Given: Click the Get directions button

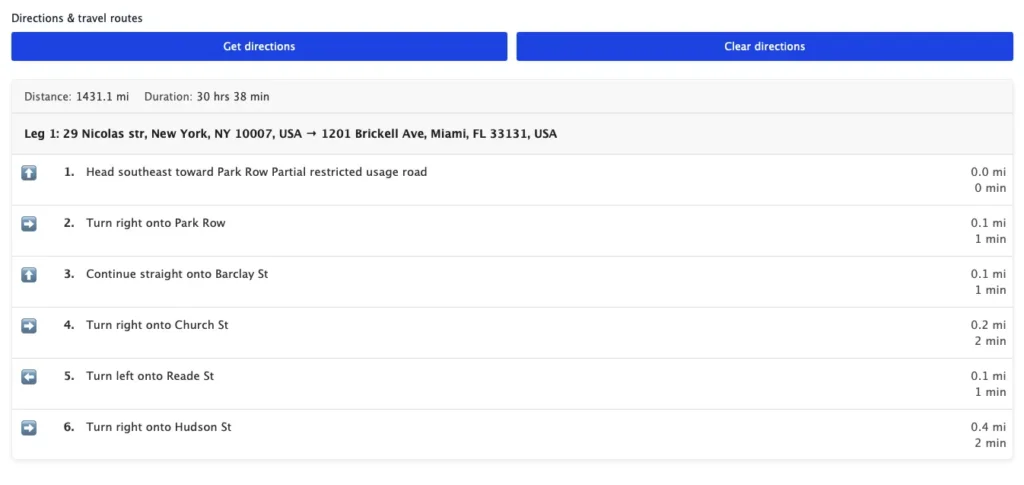Looking at the screenshot, I should point(259,46).
